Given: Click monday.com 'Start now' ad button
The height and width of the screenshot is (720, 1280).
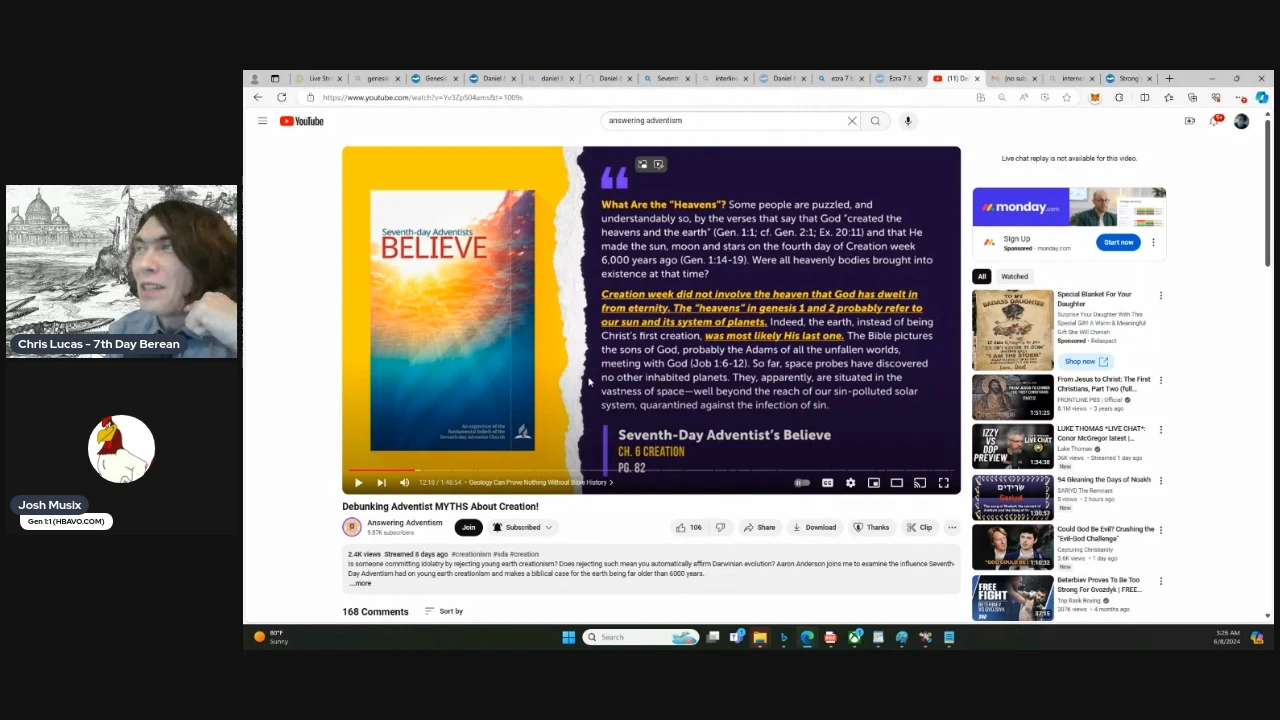Looking at the screenshot, I should [x=1118, y=242].
